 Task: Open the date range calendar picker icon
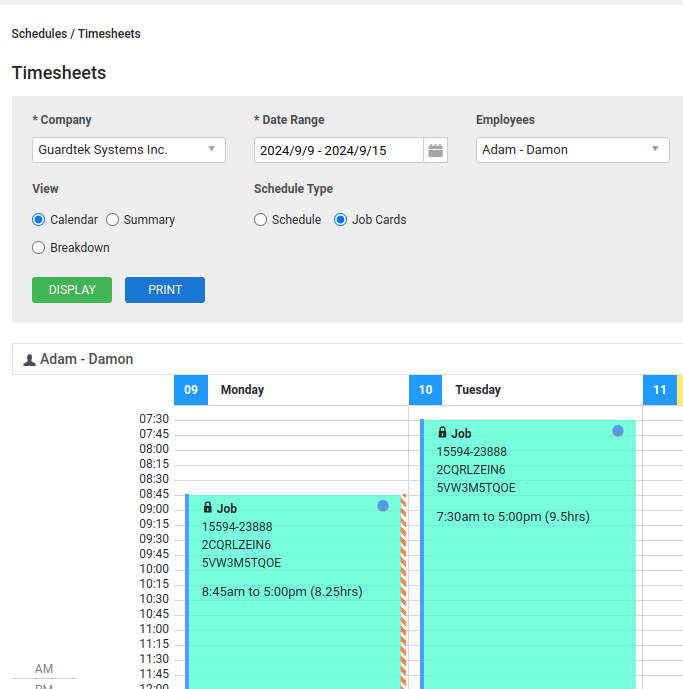pos(435,150)
